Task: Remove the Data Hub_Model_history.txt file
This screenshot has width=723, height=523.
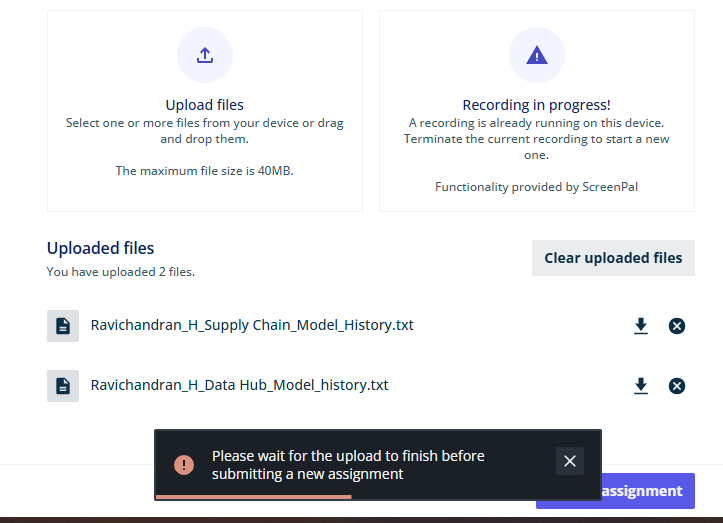Action: [676, 386]
